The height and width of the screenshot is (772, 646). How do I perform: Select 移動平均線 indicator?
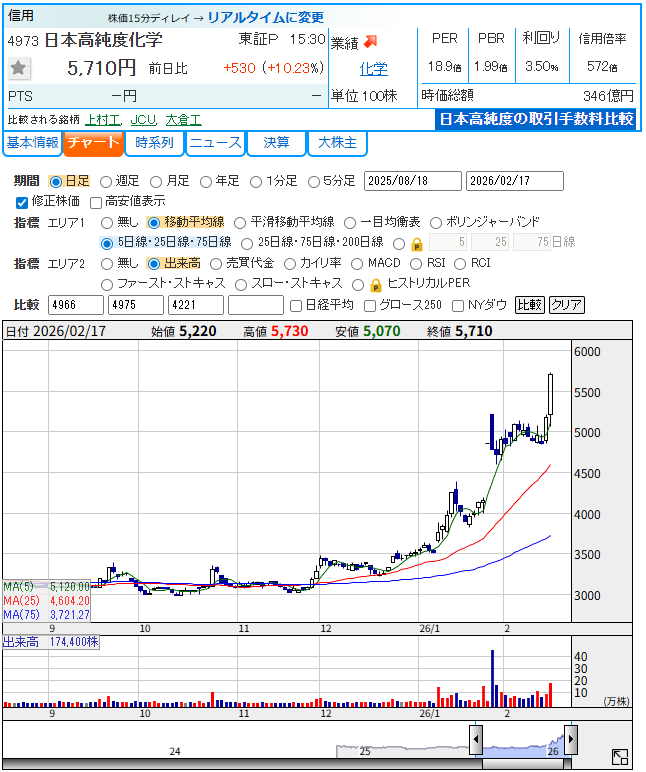tap(154, 223)
